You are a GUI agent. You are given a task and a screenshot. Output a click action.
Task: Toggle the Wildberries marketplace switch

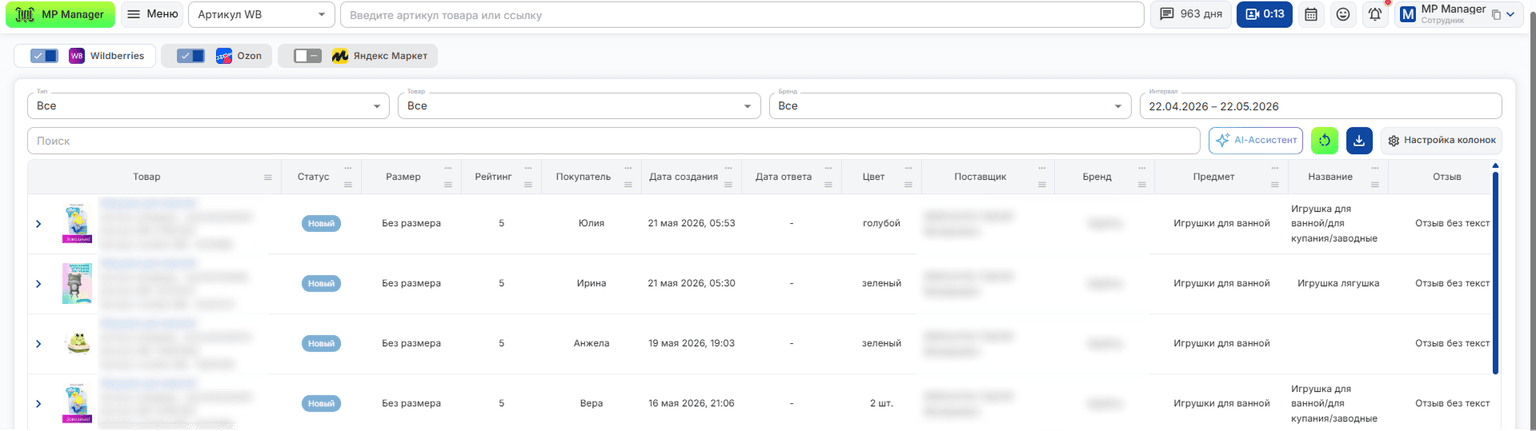click(x=44, y=56)
